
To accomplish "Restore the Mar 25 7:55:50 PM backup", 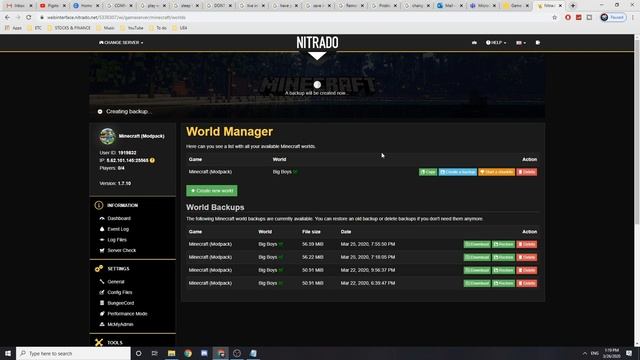I will (503, 244).
